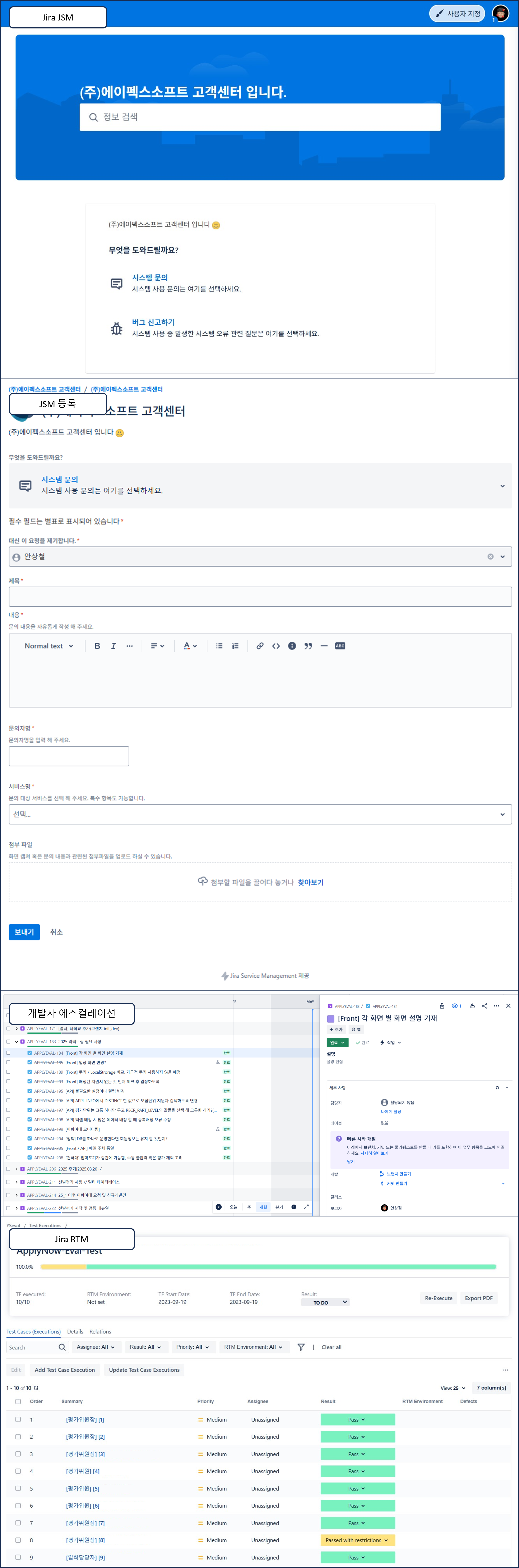This screenshot has height=1568, width=519.
Task: Clear the 안상철 requester selection
Action: pyautogui.click(x=490, y=556)
